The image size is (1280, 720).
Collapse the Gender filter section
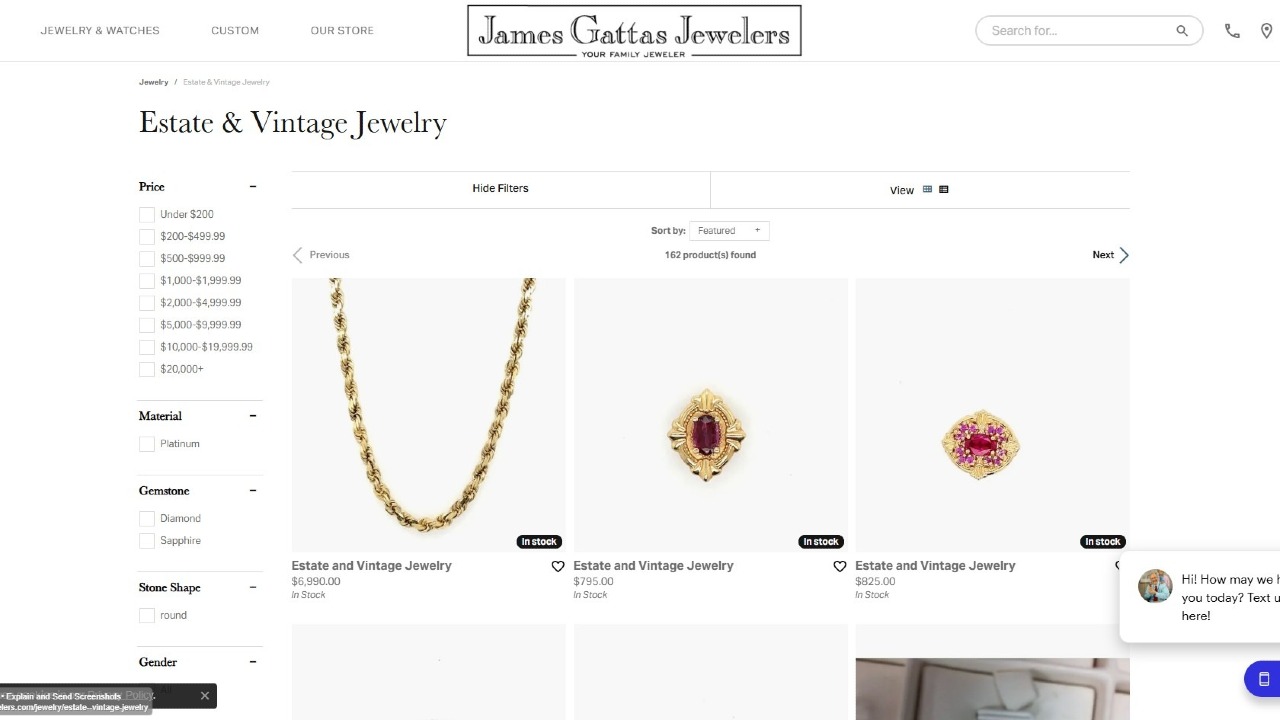coord(253,662)
